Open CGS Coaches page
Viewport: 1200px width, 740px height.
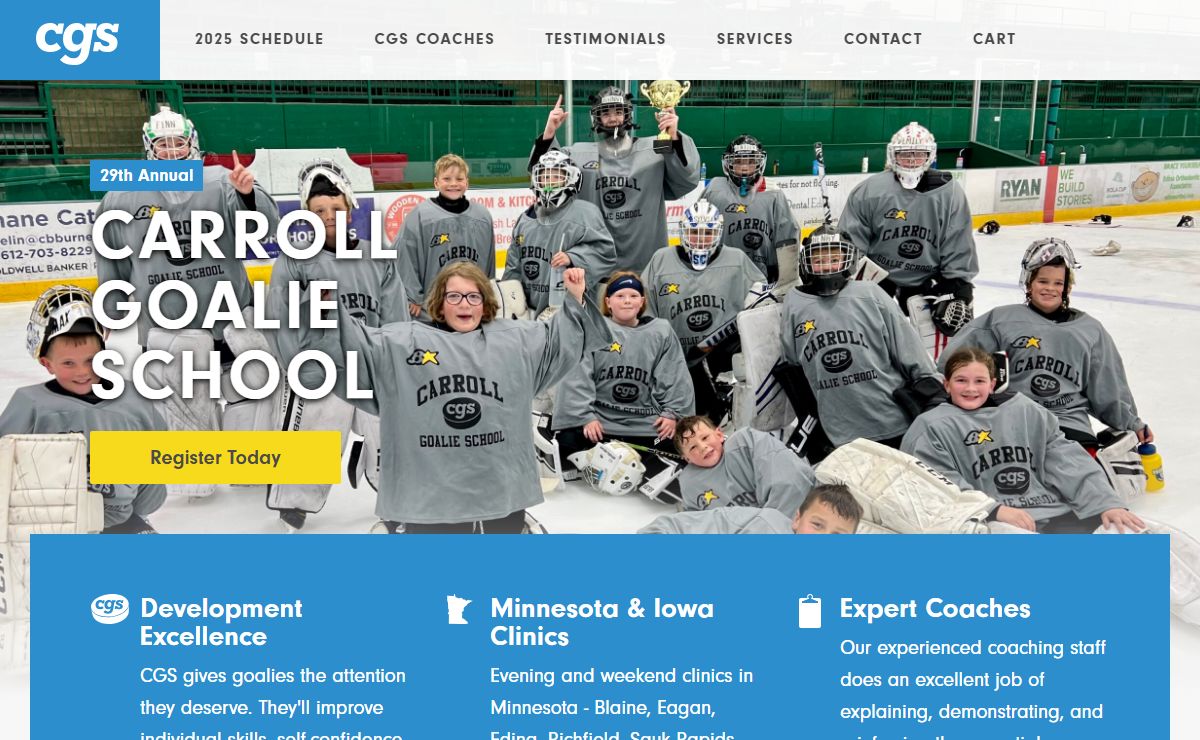434,39
